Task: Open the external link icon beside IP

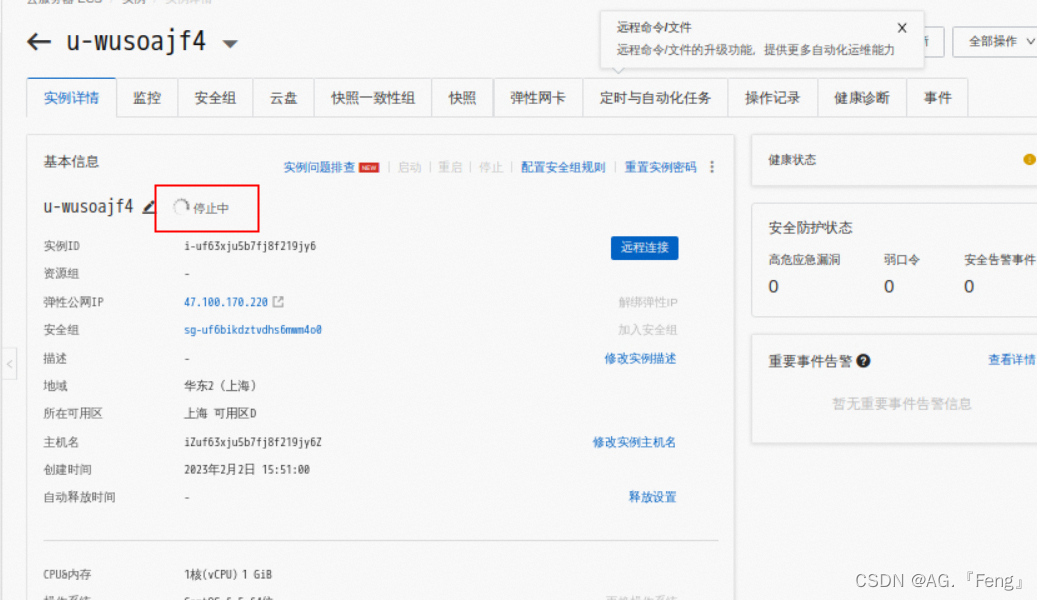Action: [x=278, y=302]
